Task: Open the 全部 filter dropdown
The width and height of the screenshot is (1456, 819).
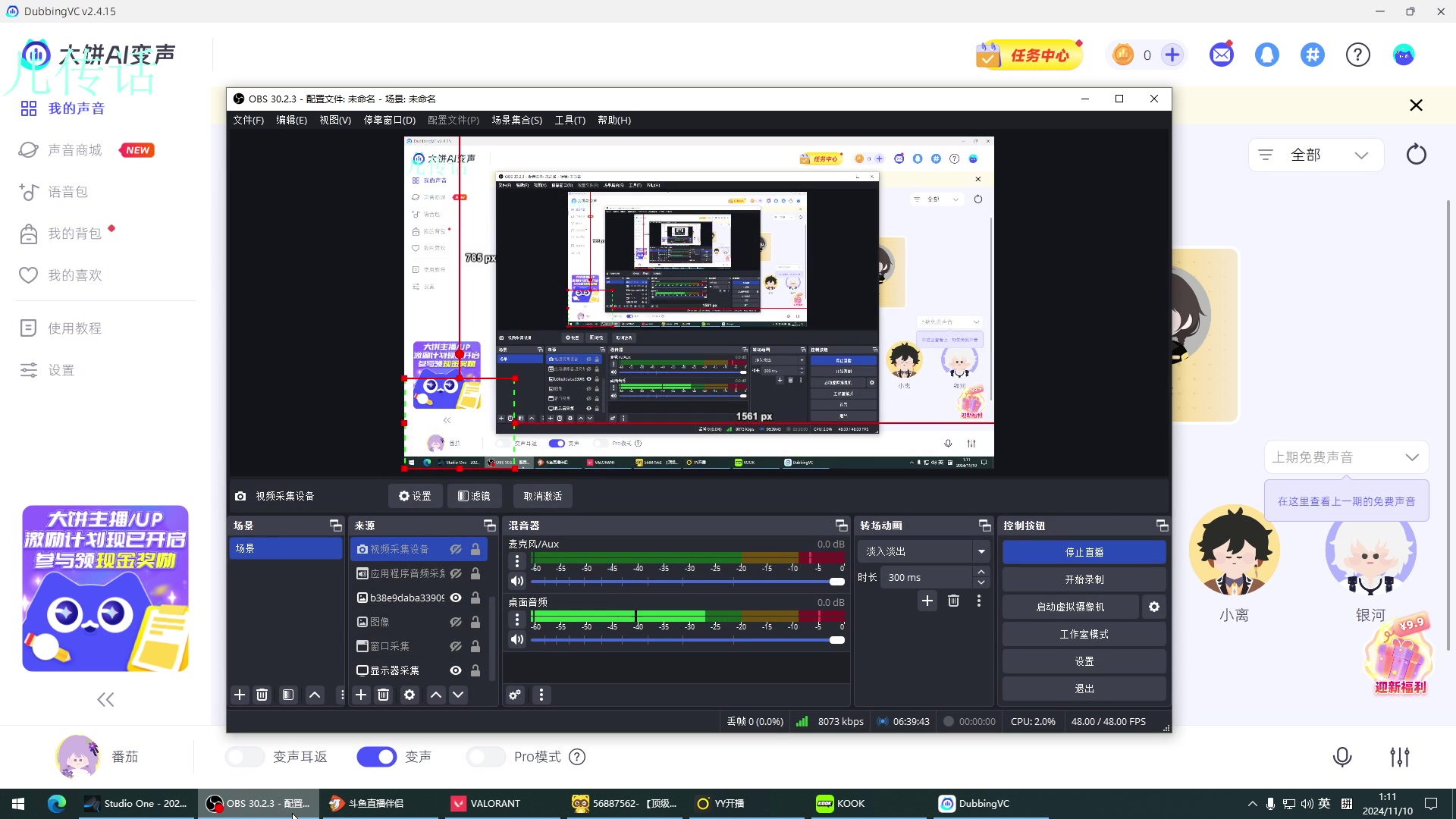Action: click(1316, 155)
